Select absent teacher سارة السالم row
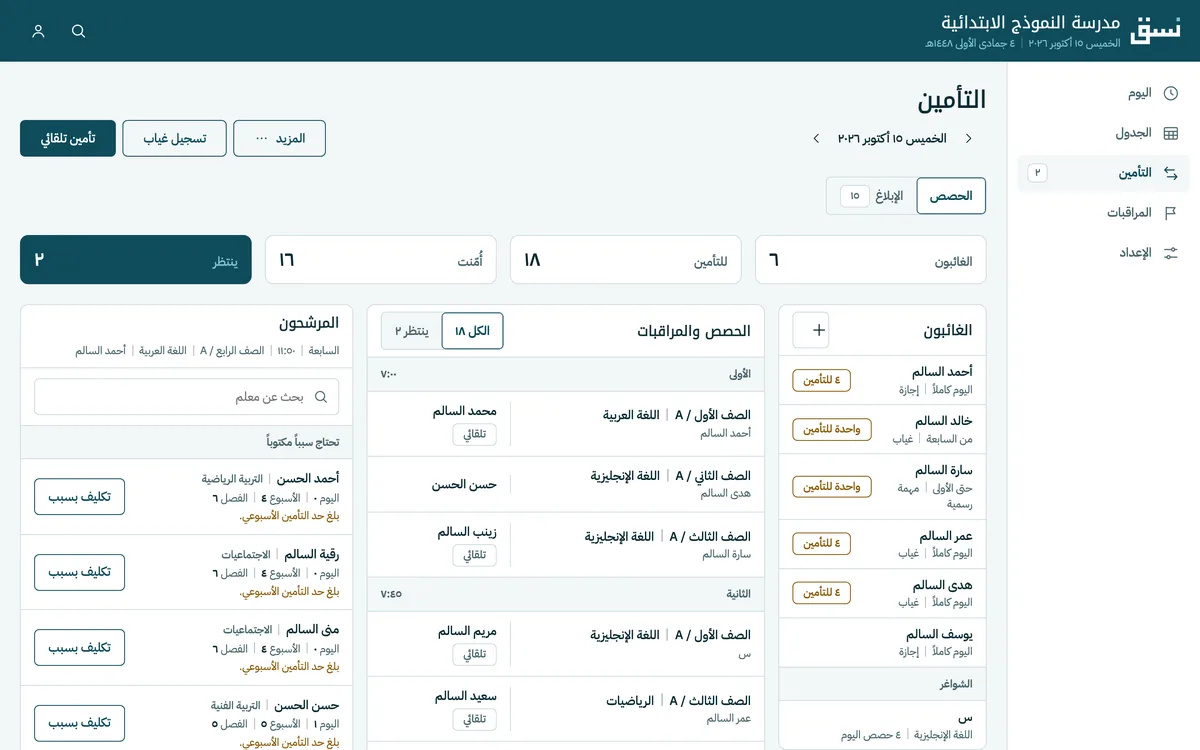The height and width of the screenshot is (750, 1200). (882, 487)
